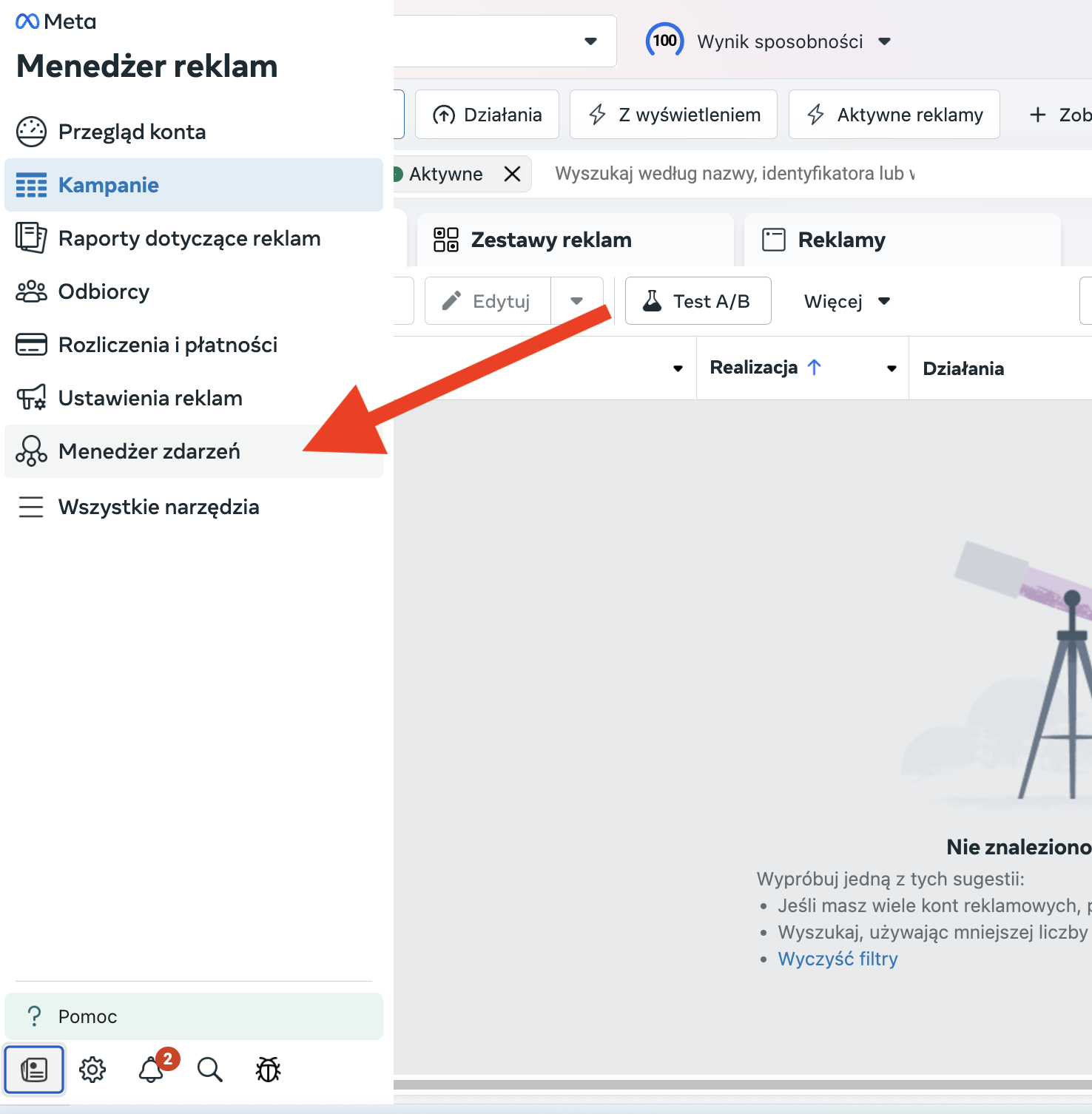Click the search magnifier icon at bottom
Image resolution: width=1092 pixels, height=1114 pixels.
pyautogui.click(x=210, y=1070)
